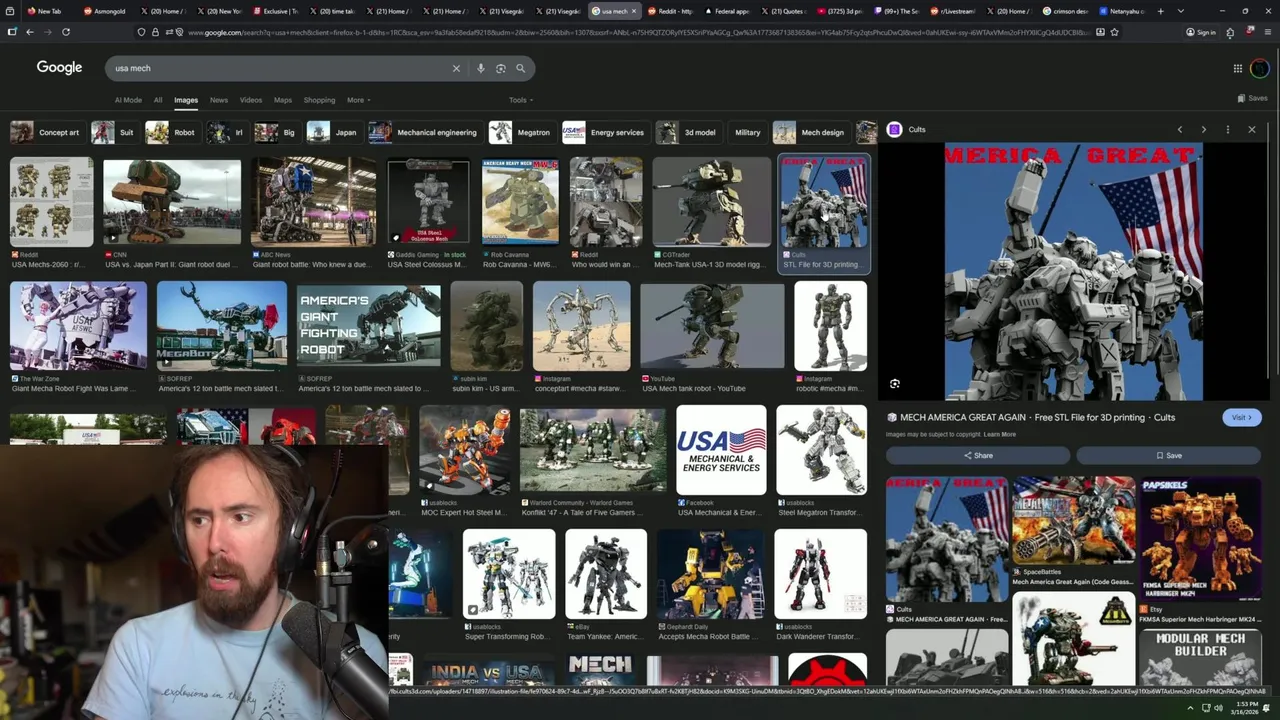Open the Etsy FKMSA Superior Mech Harbinger image
This screenshot has width=1280, height=720.
pos(1200,539)
